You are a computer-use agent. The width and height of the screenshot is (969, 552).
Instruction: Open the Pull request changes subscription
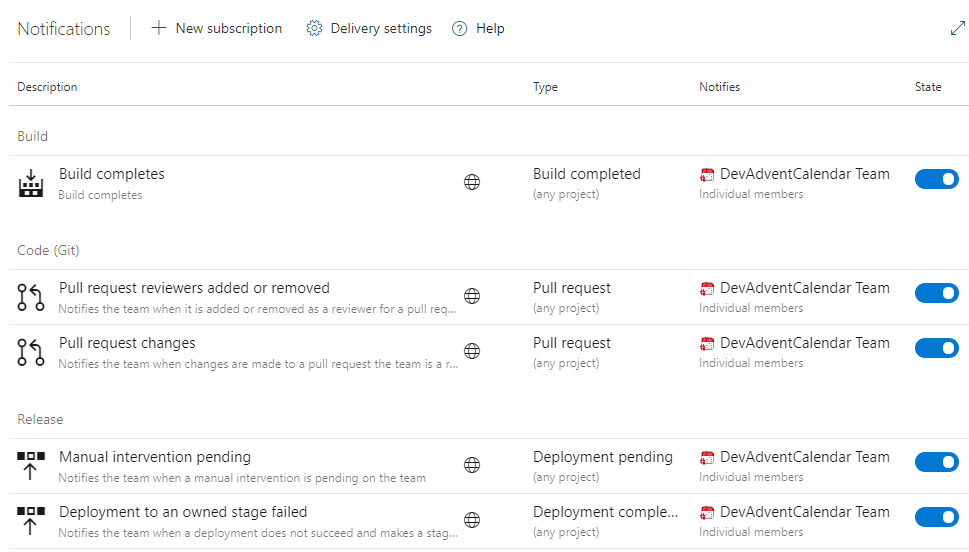pos(127,343)
